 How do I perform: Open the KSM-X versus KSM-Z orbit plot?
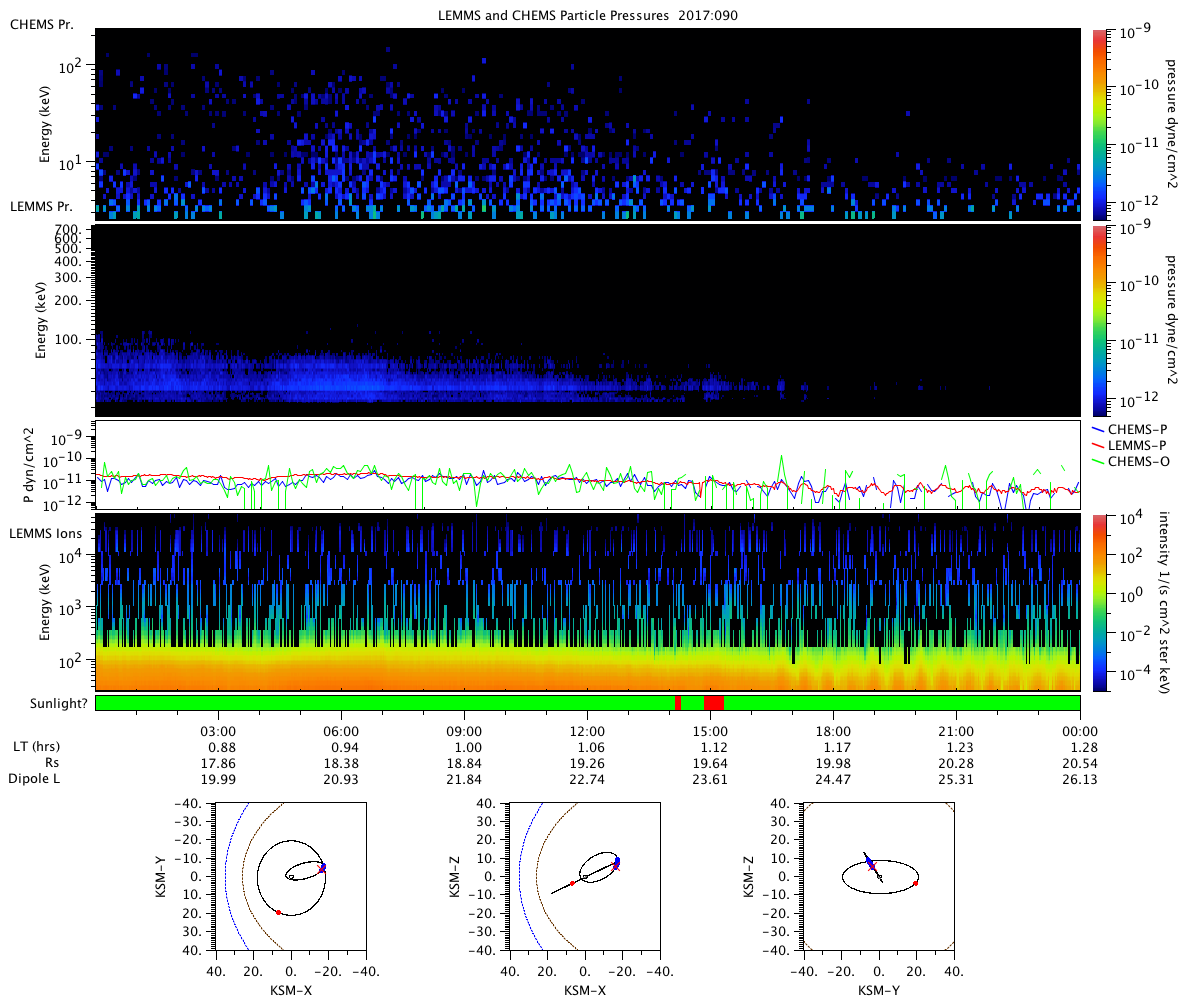[585, 876]
